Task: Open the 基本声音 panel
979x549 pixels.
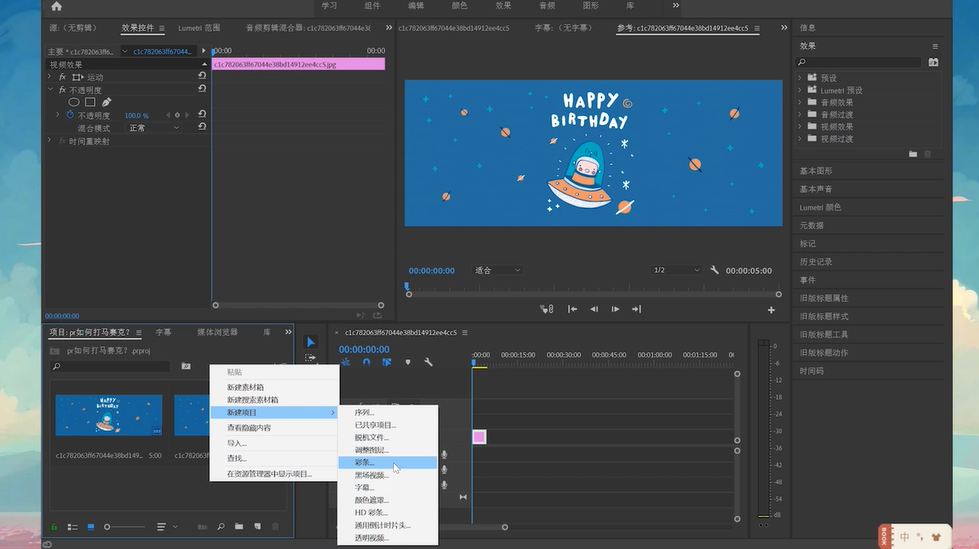Action: pyautogui.click(x=816, y=189)
